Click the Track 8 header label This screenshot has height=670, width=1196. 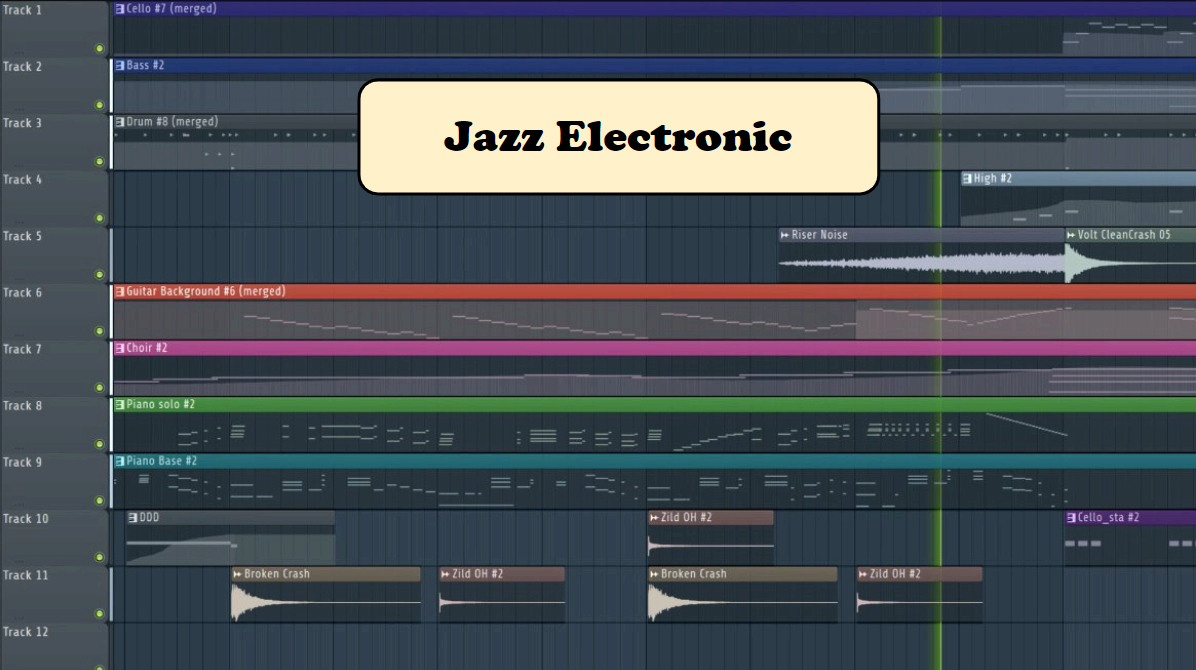[22, 405]
